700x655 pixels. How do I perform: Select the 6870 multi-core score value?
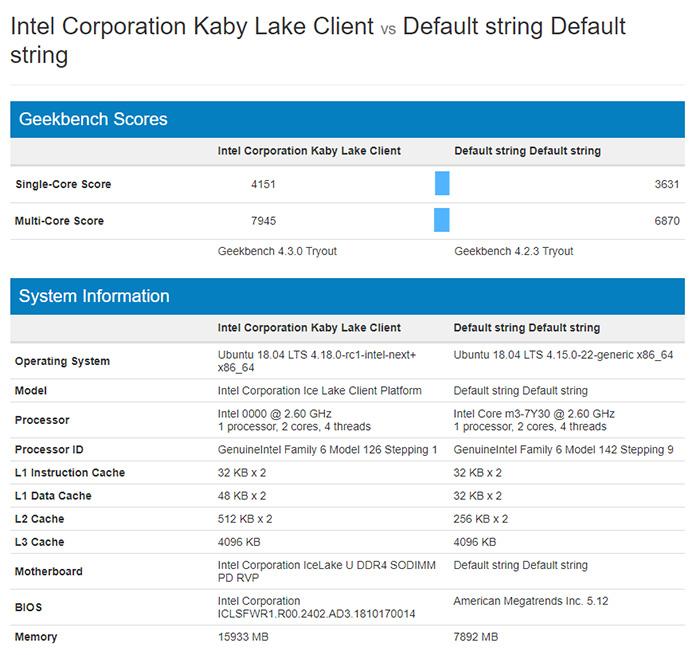(x=665, y=221)
